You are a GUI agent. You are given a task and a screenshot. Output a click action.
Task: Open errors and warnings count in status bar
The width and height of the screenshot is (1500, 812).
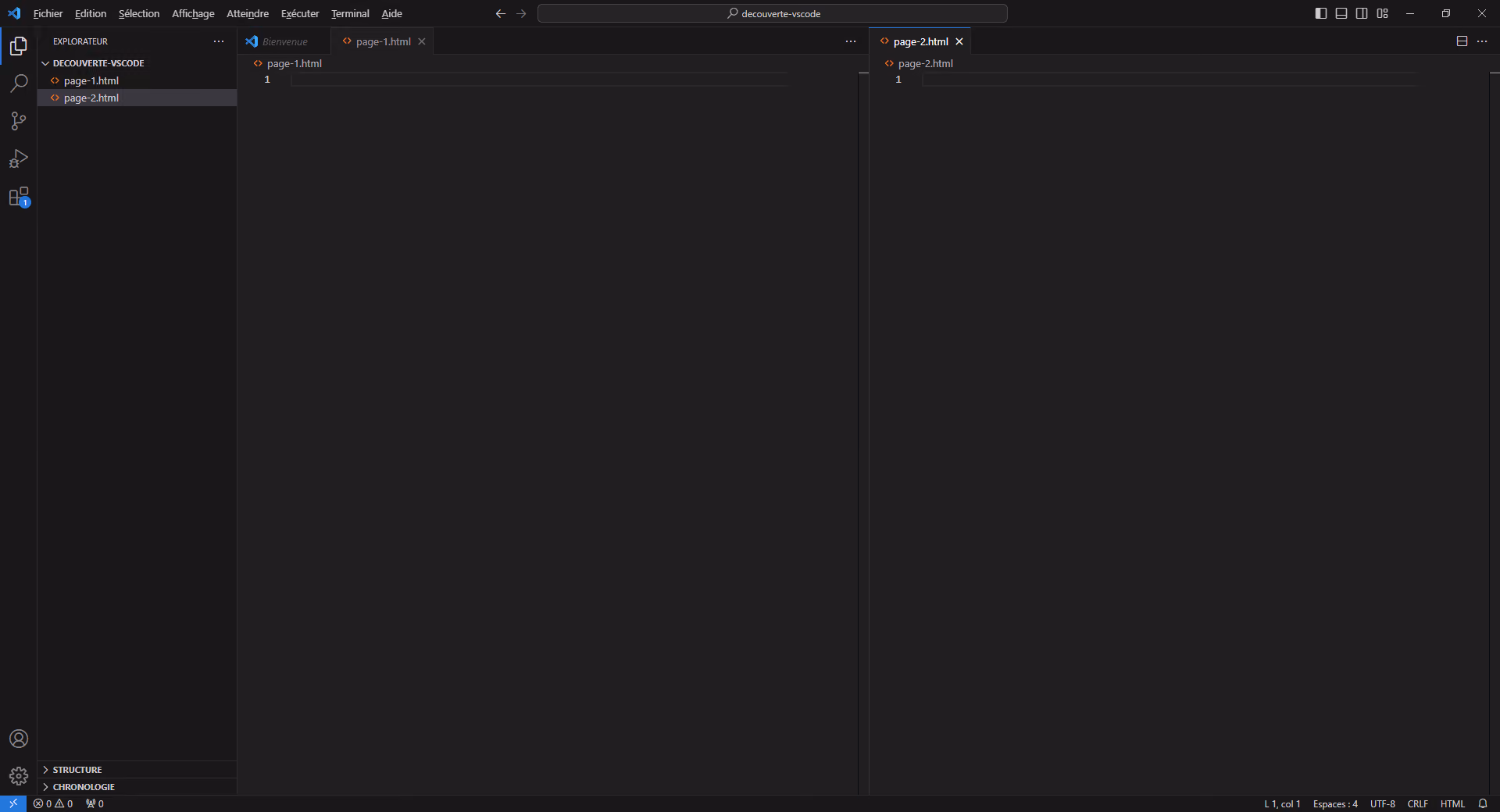click(x=53, y=803)
